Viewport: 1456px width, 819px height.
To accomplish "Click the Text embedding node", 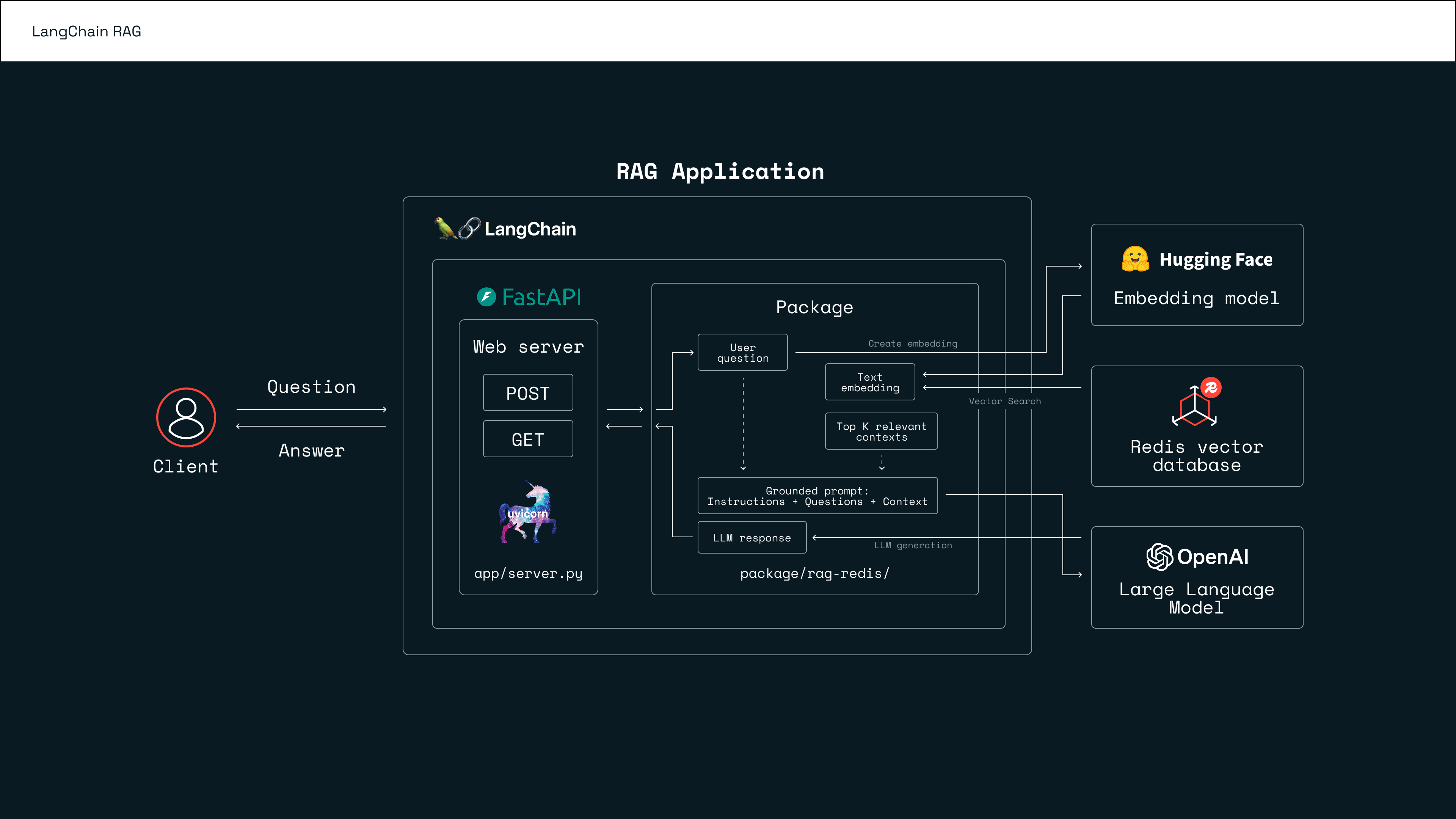I will pyautogui.click(x=869, y=381).
